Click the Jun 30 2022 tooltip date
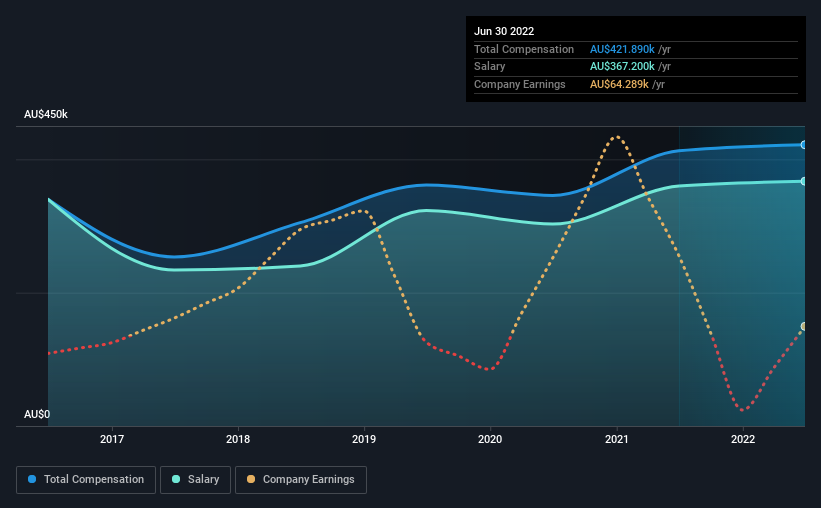The image size is (821, 508). 504,31
